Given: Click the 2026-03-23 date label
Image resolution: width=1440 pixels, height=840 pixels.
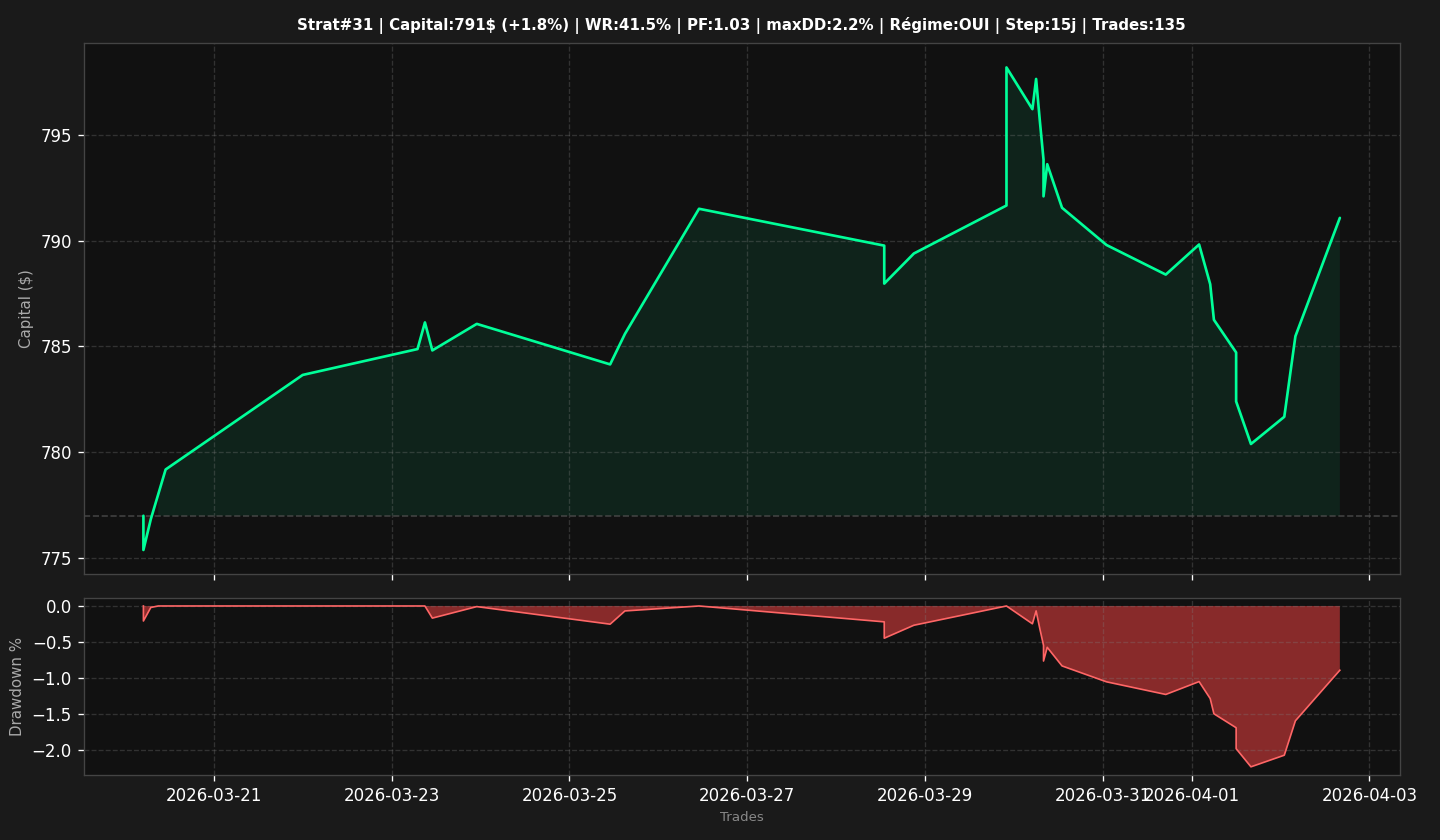Looking at the screenshot, I should [x=392, y=795].
